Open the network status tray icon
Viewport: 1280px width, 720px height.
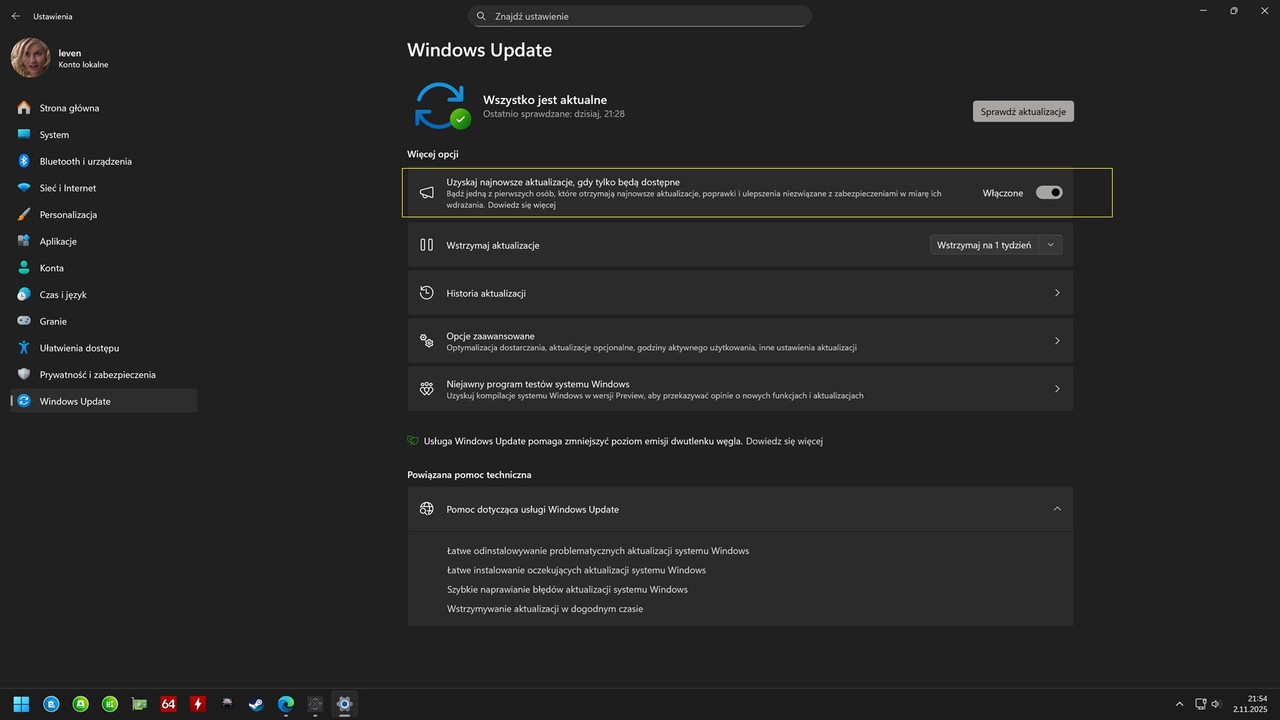pyautogui.click(x=1201, y=704)
